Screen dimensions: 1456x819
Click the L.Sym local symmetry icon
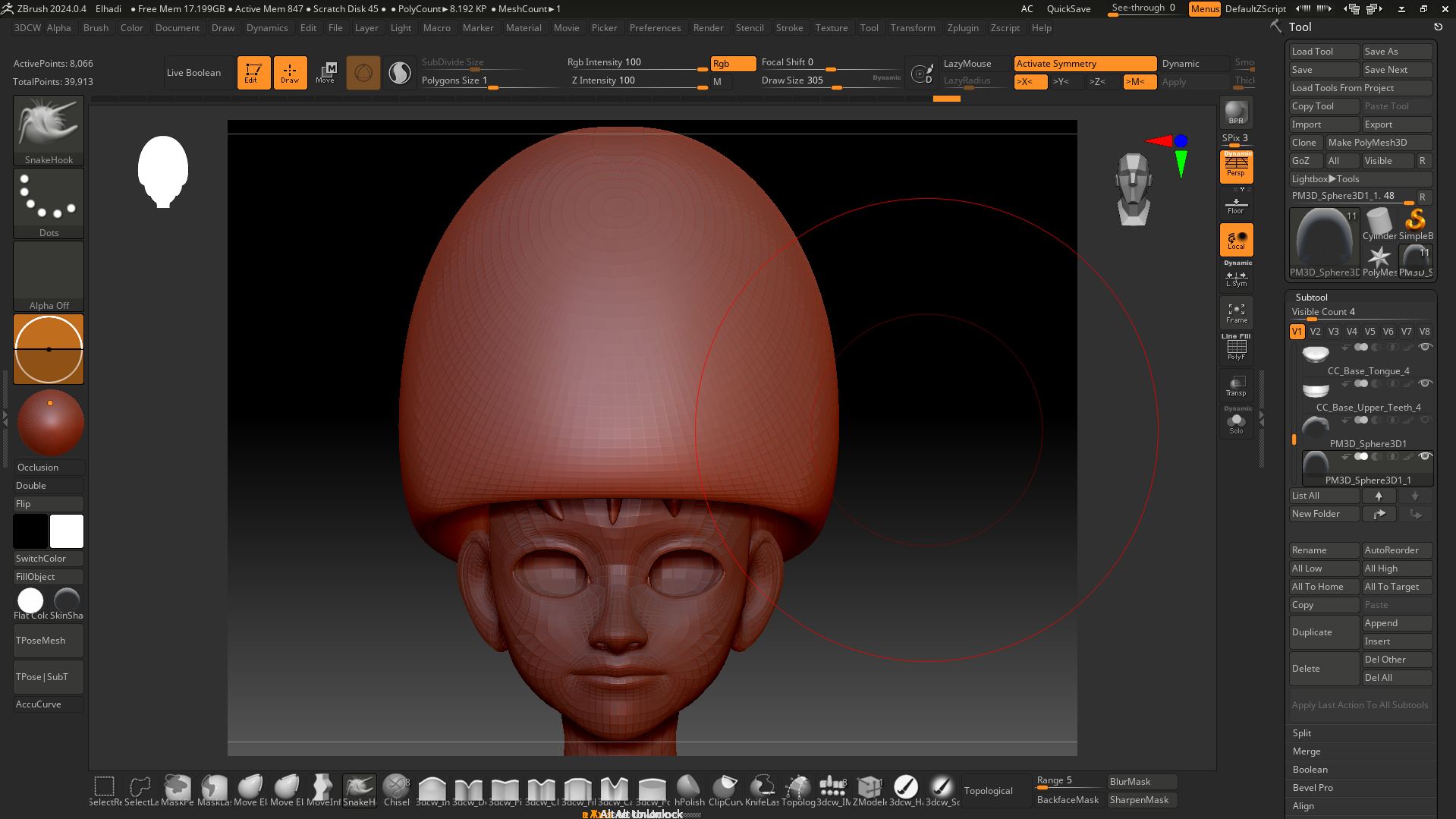[1236, 278]
